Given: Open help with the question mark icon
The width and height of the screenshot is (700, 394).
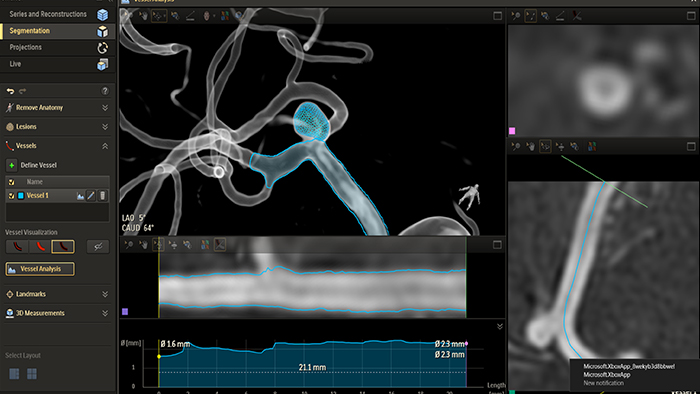Looking at the screenshot, I should (105, 91).
